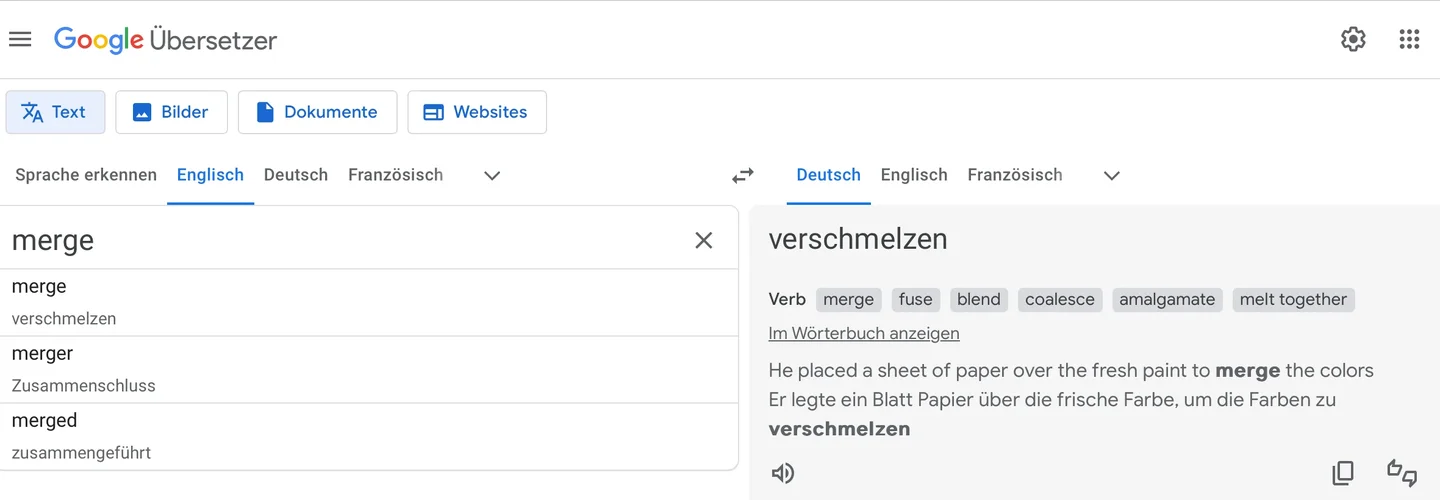Switch to Websites translation mode
This screenshot has height=500, width=1440.
point(476,112)
